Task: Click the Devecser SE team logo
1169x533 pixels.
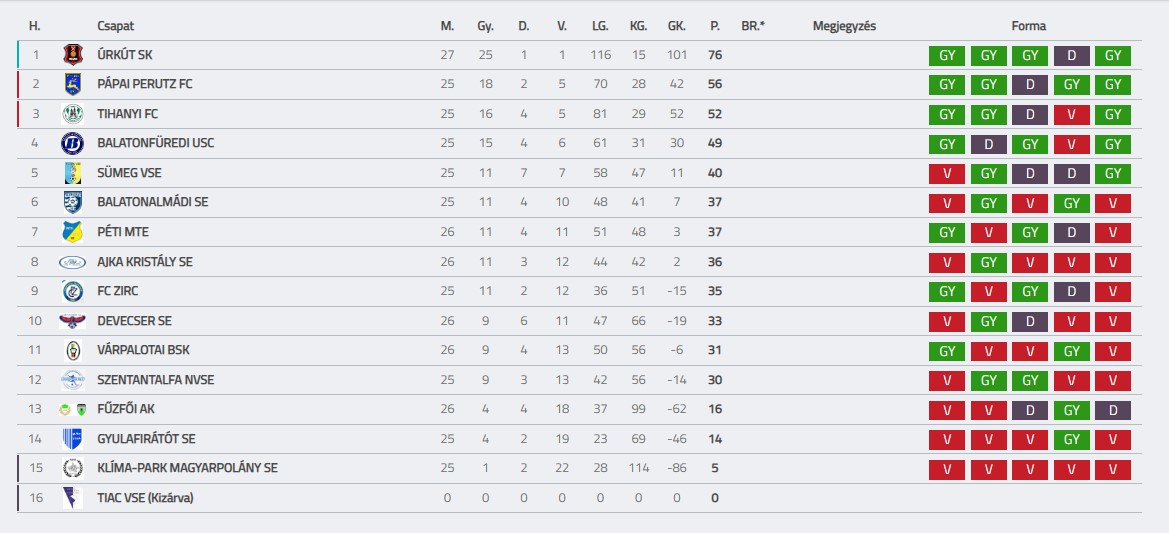Action: [72, 321]
